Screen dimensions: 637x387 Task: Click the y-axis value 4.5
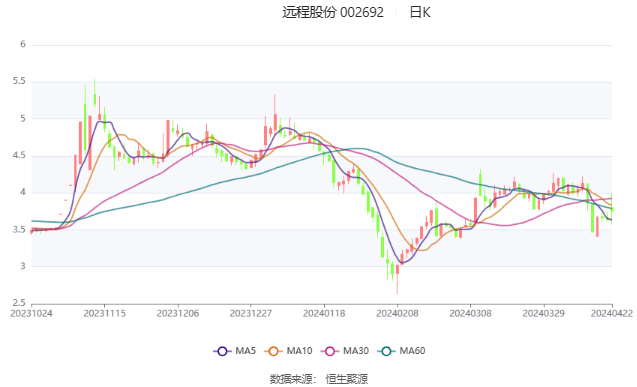[19, 156]
